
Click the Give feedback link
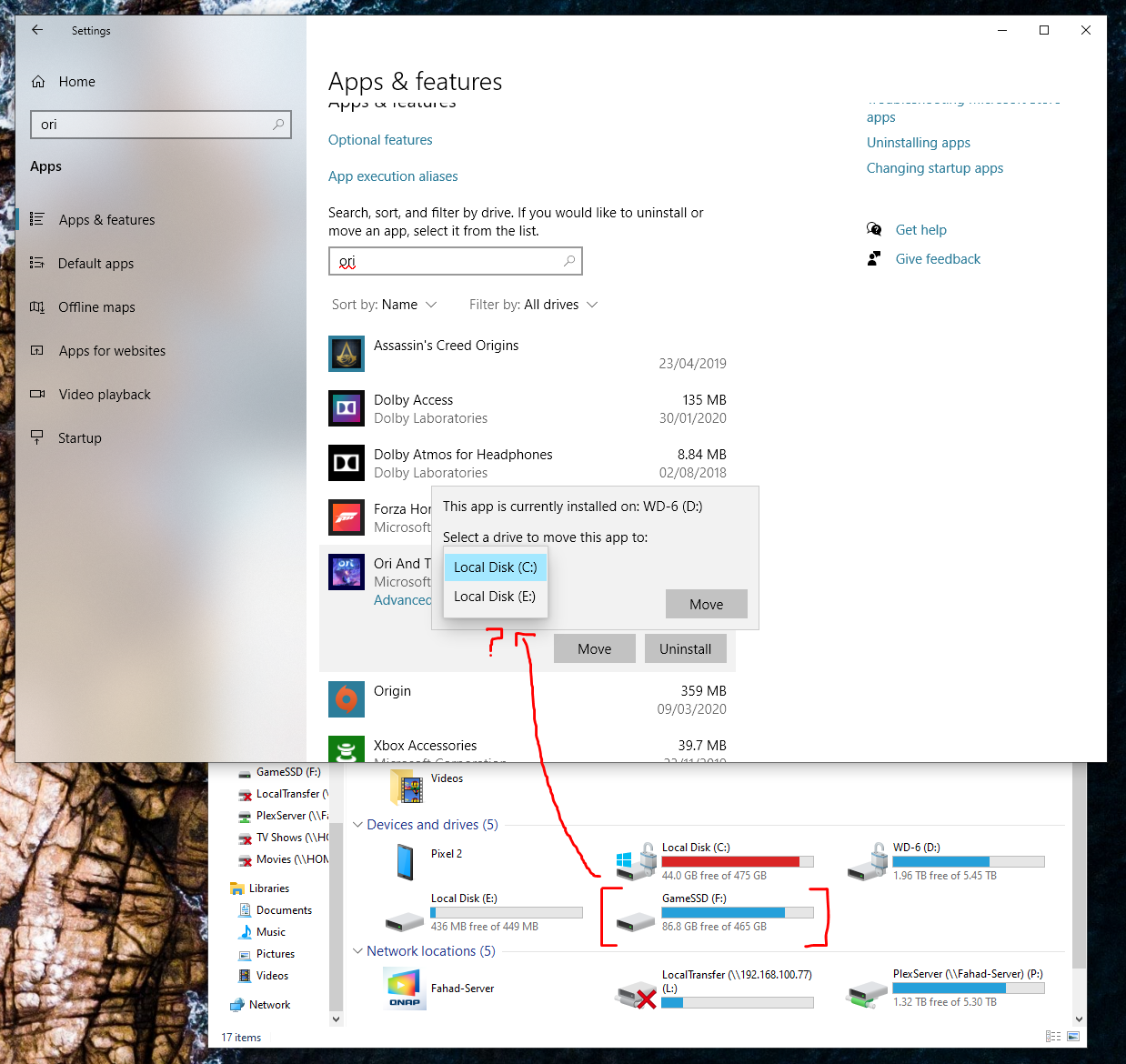[938, 259]
